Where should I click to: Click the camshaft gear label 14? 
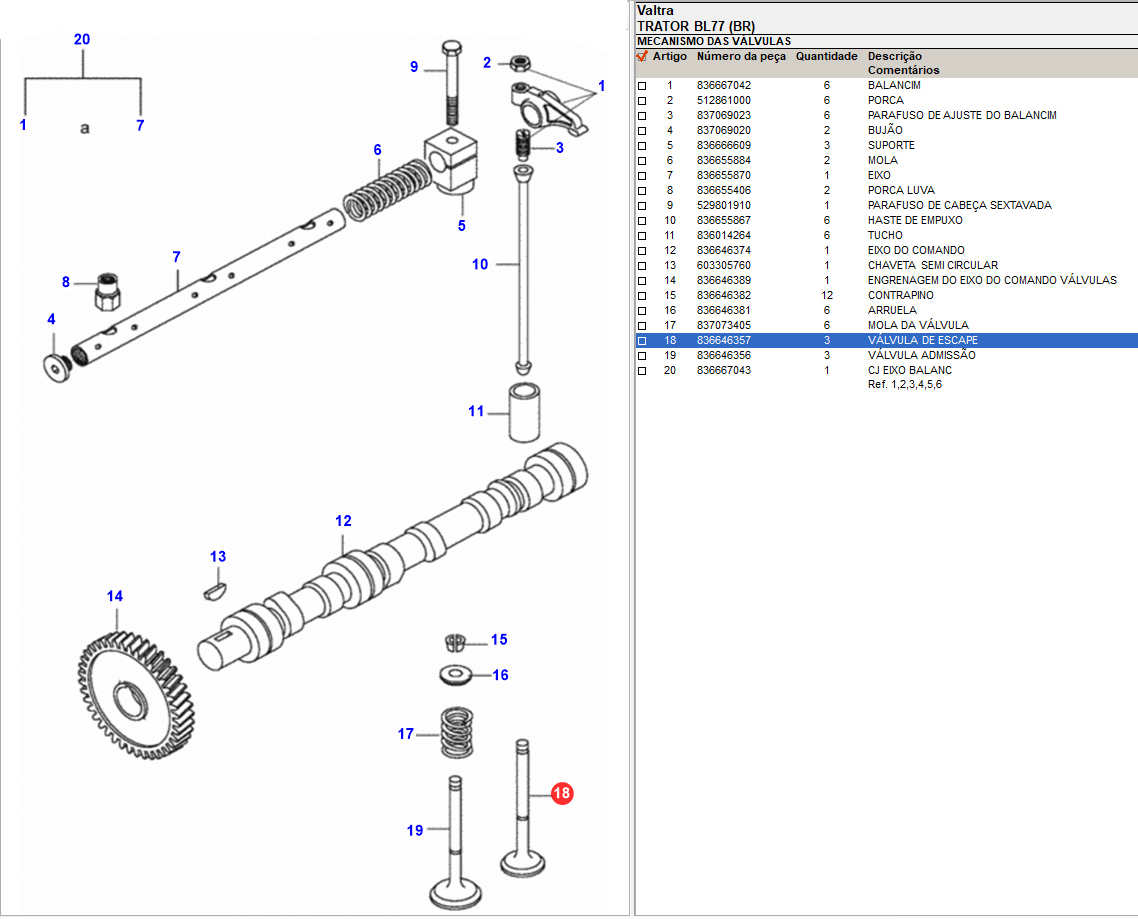115,596
